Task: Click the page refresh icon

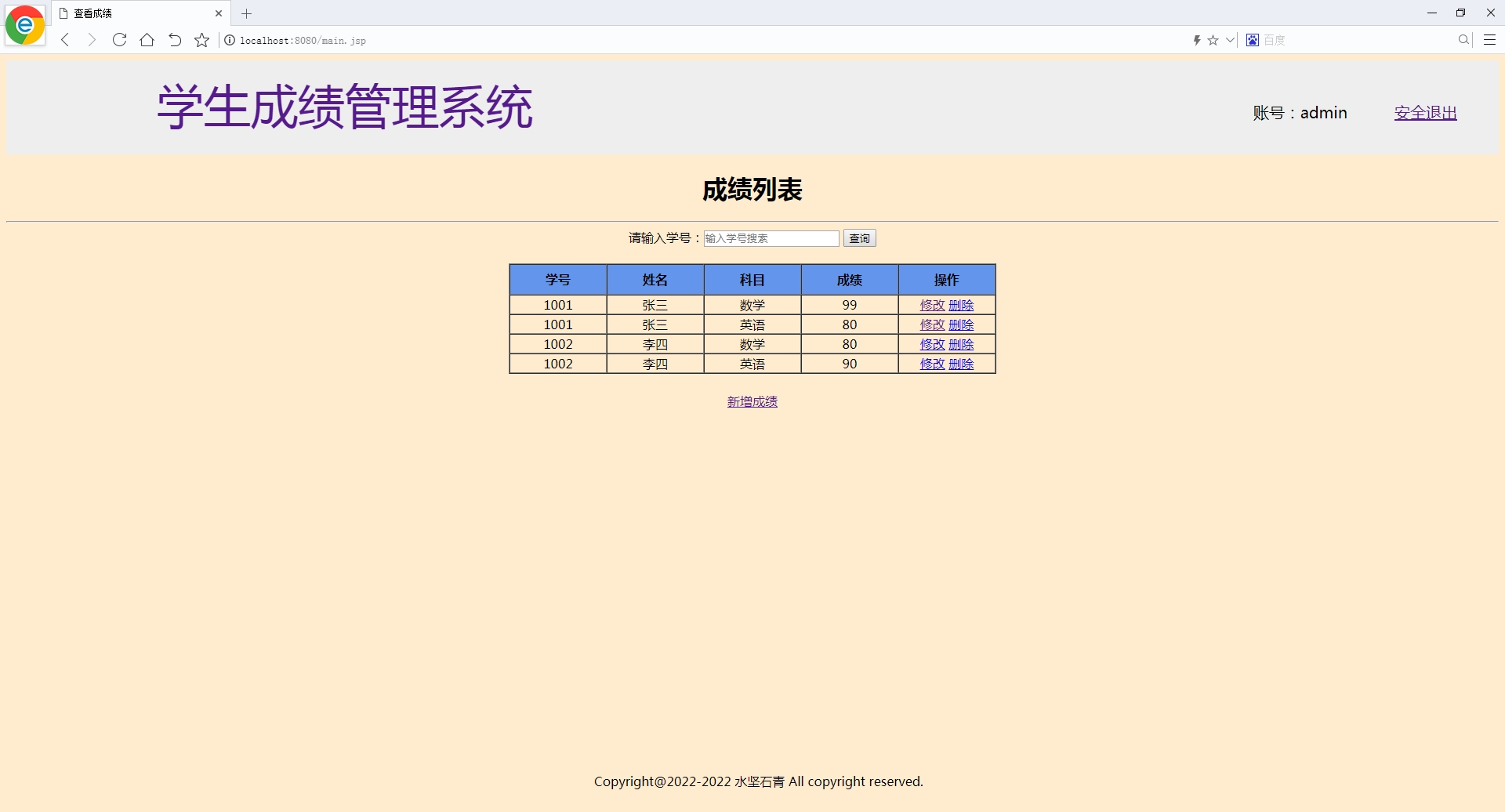Action: click(x=119, y=40)
